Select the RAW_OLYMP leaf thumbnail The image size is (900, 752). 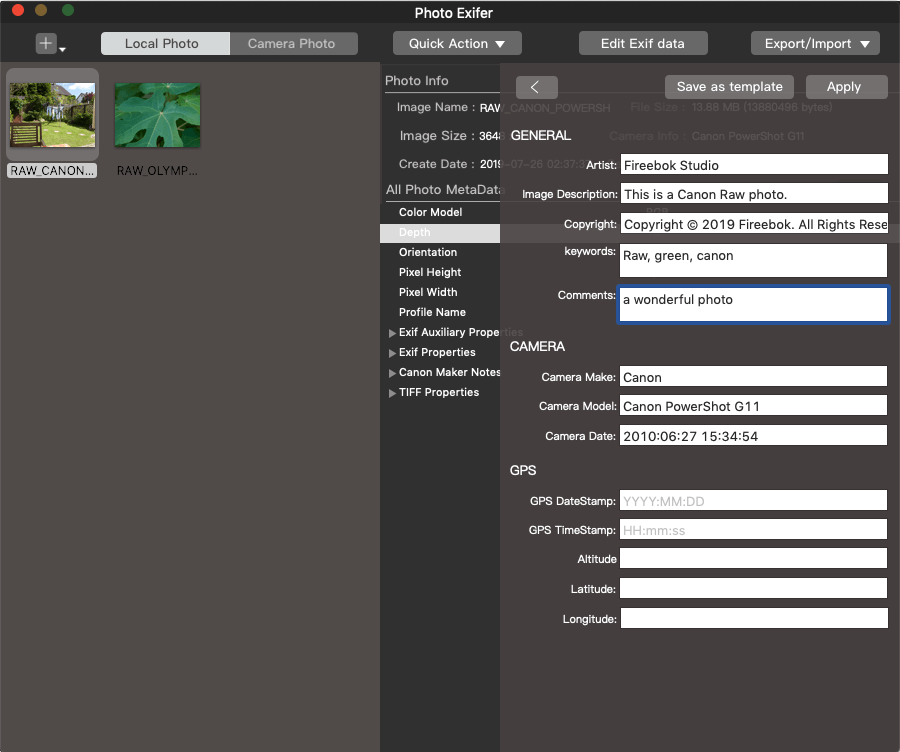pyautogui.click(x=157, y=115)
